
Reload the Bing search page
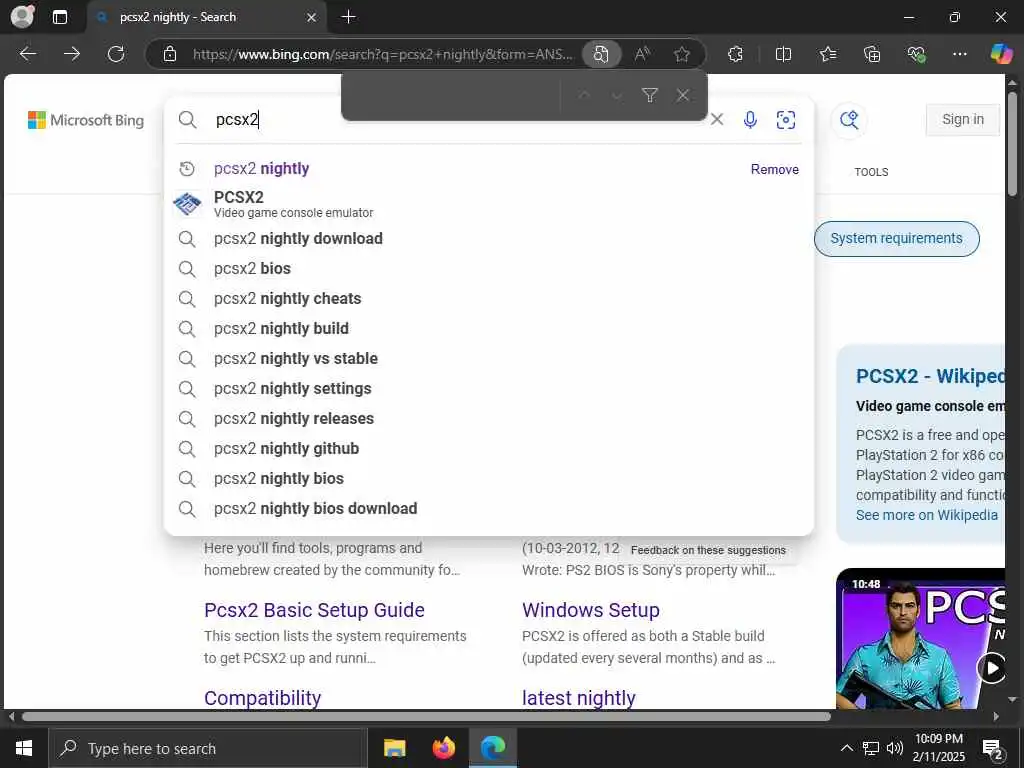[x=116, y=54]
